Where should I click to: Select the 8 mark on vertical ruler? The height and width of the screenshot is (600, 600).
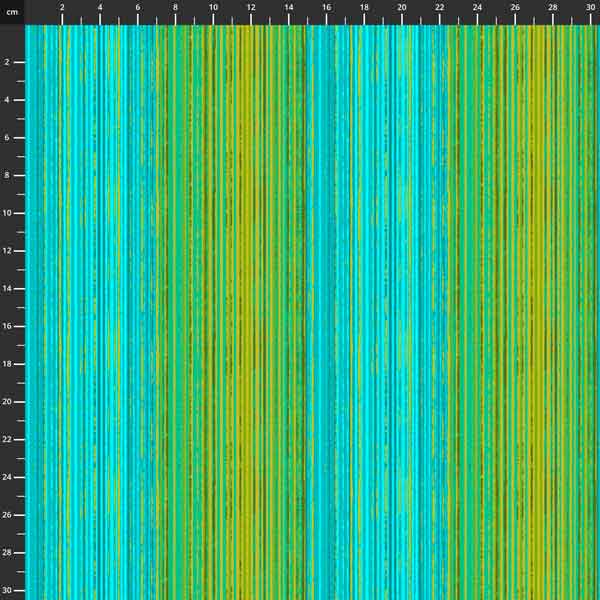tap(8, 175)
